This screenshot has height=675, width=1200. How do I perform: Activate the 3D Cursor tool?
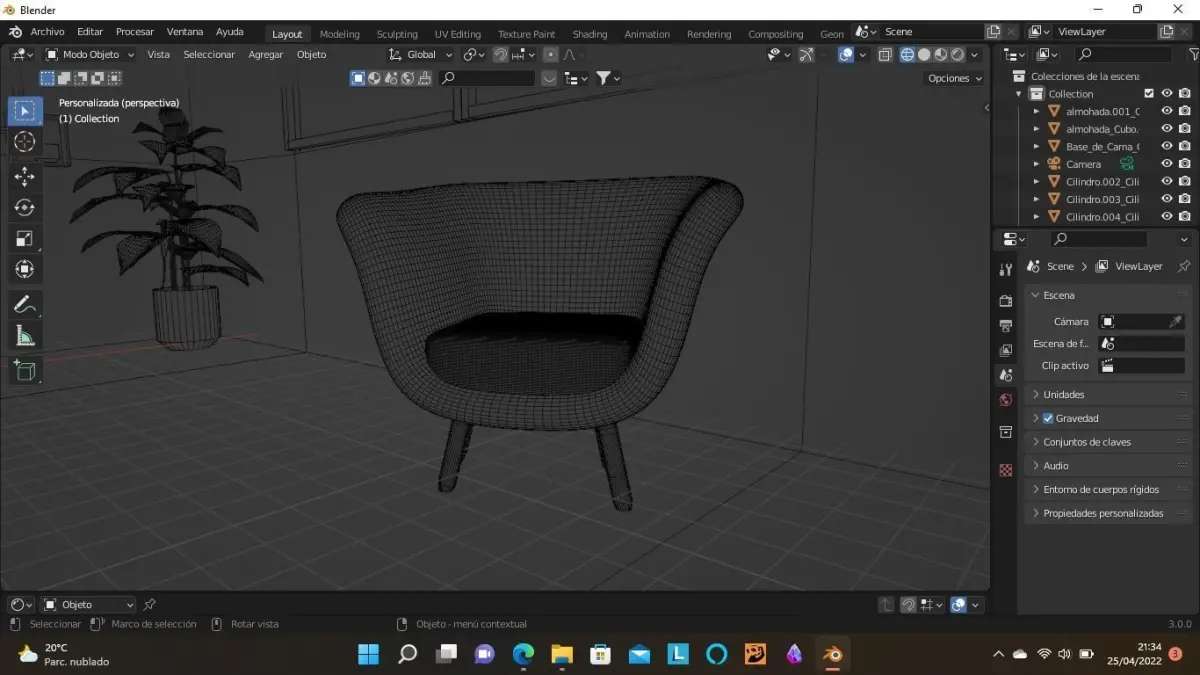(x=25, y=142)
